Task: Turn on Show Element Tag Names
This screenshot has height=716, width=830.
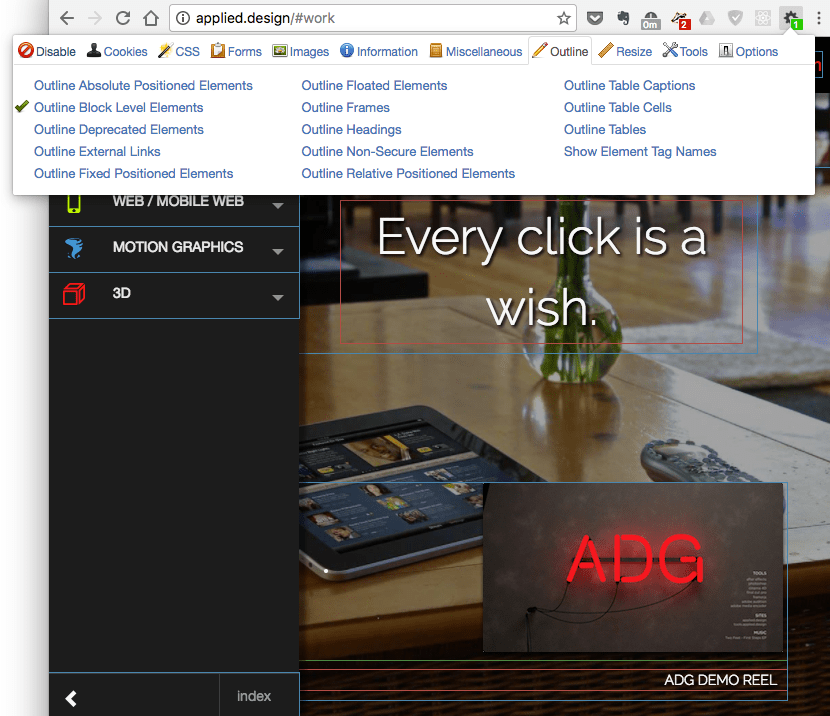Action: [640, 152]
